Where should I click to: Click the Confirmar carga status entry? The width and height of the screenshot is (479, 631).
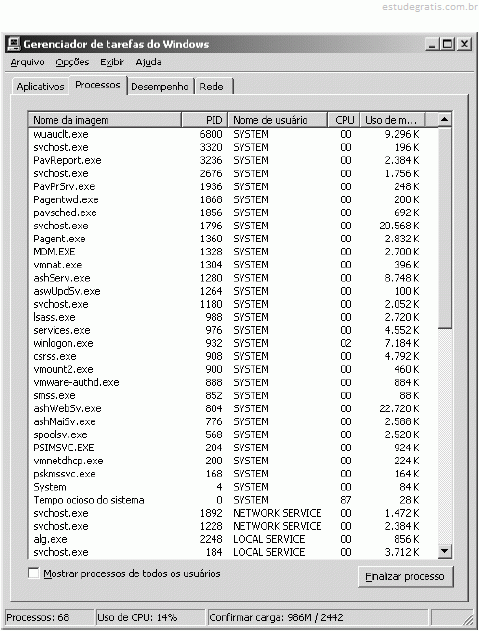tap(318, 617)
